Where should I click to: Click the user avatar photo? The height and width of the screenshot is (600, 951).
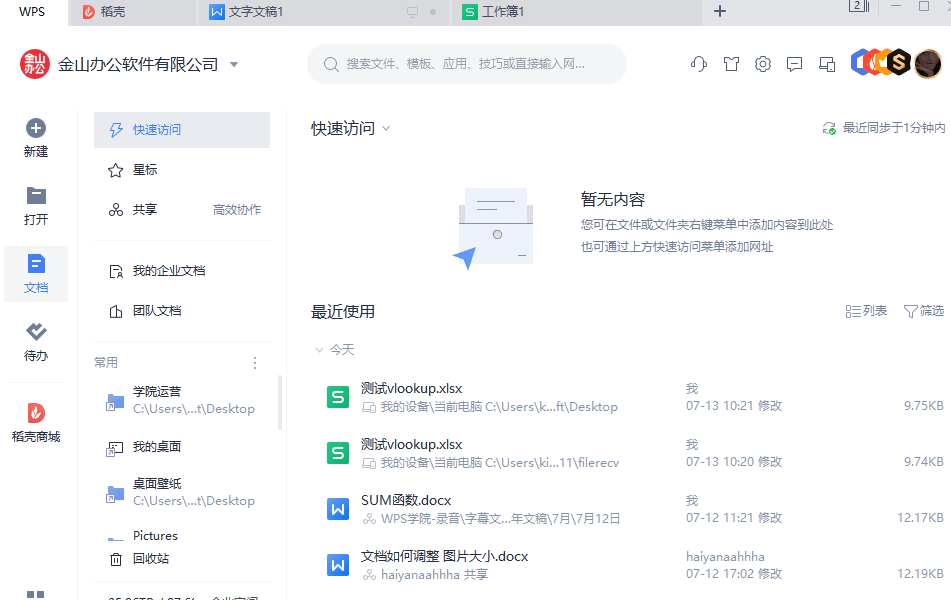[x=928, y=64]
